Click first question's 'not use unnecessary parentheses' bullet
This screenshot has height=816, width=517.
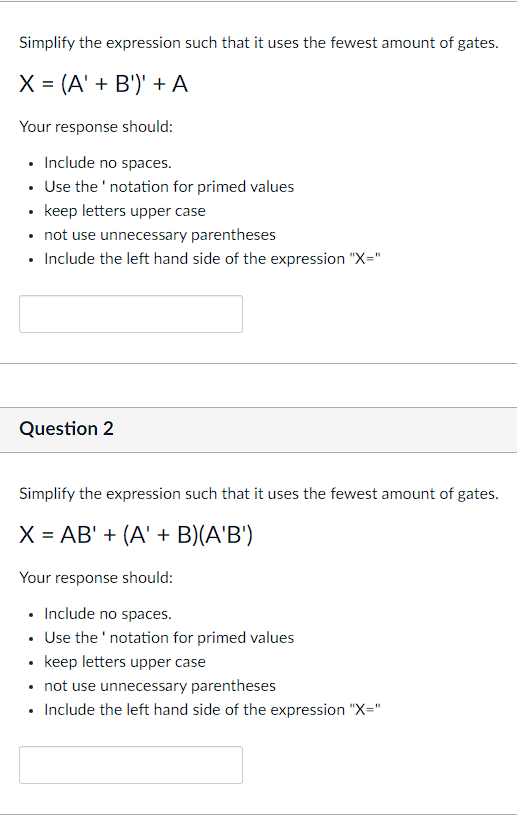tap(160, 235)
